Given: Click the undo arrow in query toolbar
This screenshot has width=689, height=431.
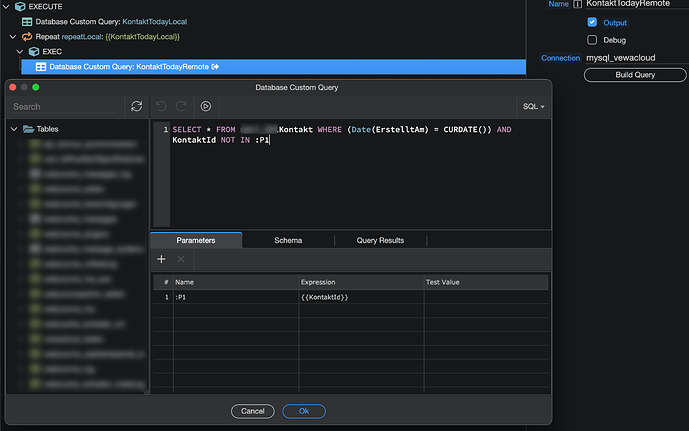Looking at the screenshot, I should 161,106.
